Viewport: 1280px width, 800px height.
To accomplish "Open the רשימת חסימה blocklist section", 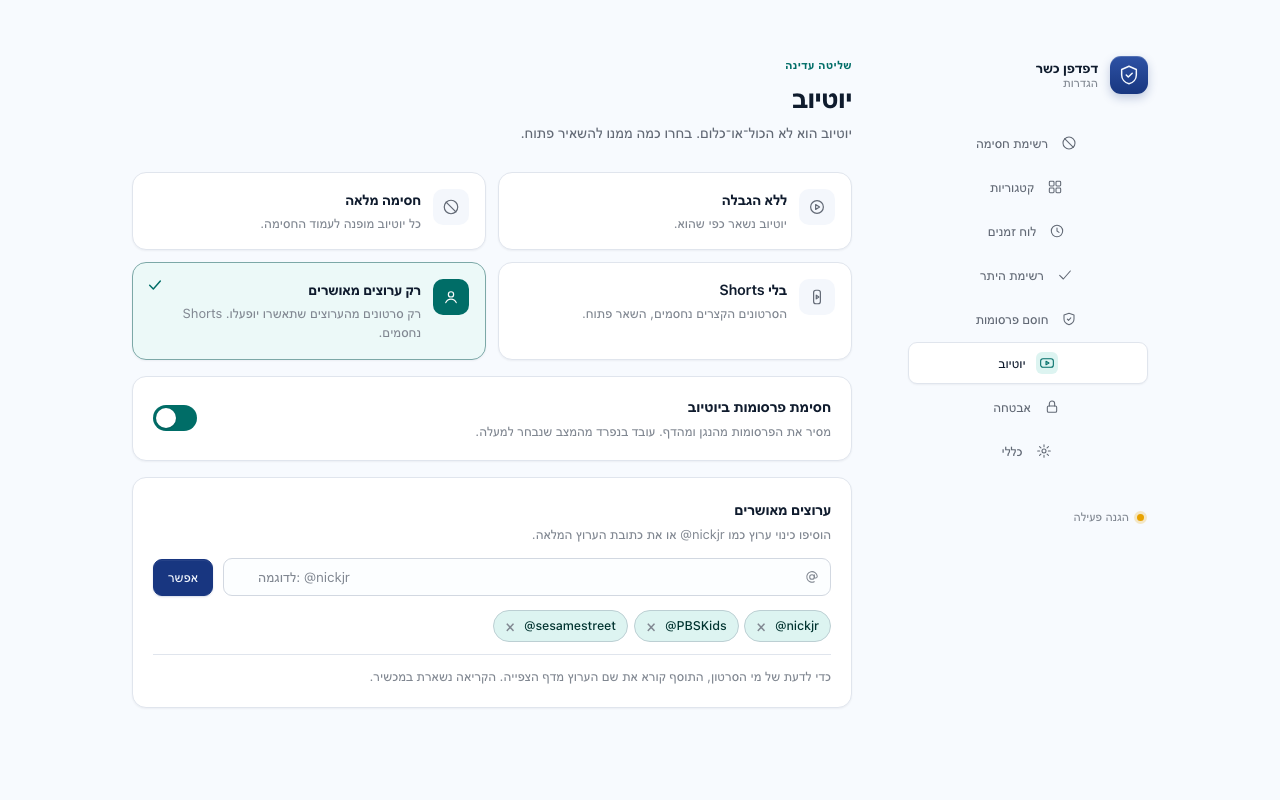I will [1028, 143].
